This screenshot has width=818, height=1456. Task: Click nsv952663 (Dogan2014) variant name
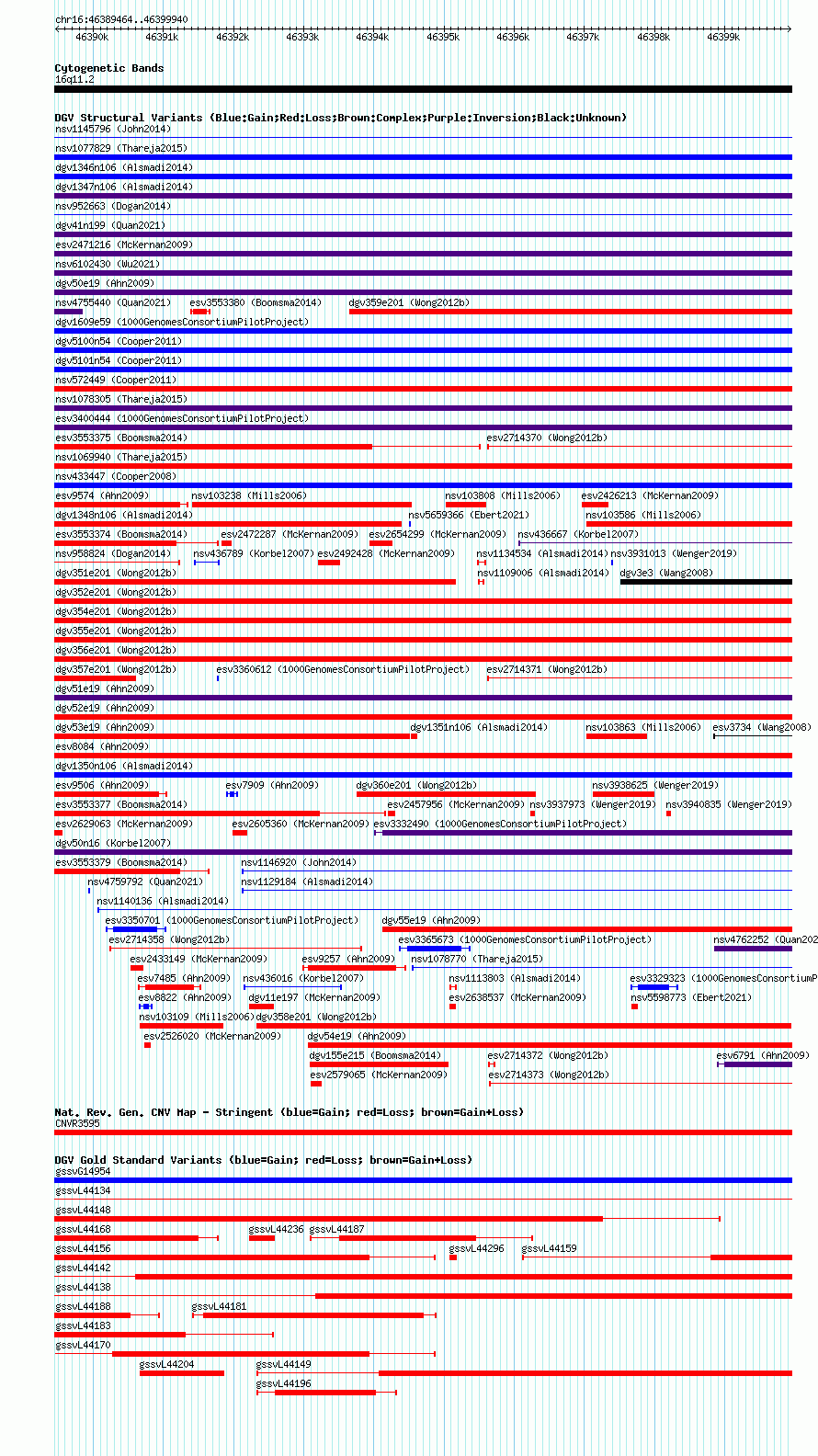point(112,206)
